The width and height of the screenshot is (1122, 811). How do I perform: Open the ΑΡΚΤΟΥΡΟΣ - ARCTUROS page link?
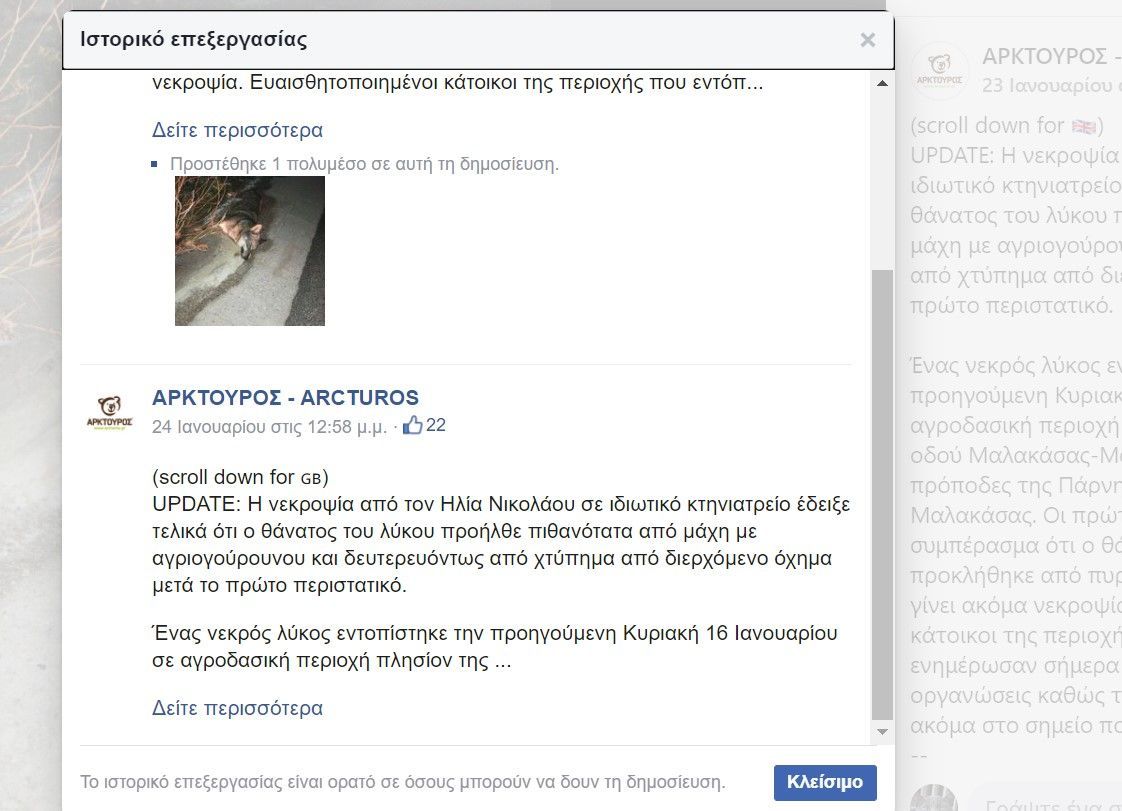pos(285,398)
